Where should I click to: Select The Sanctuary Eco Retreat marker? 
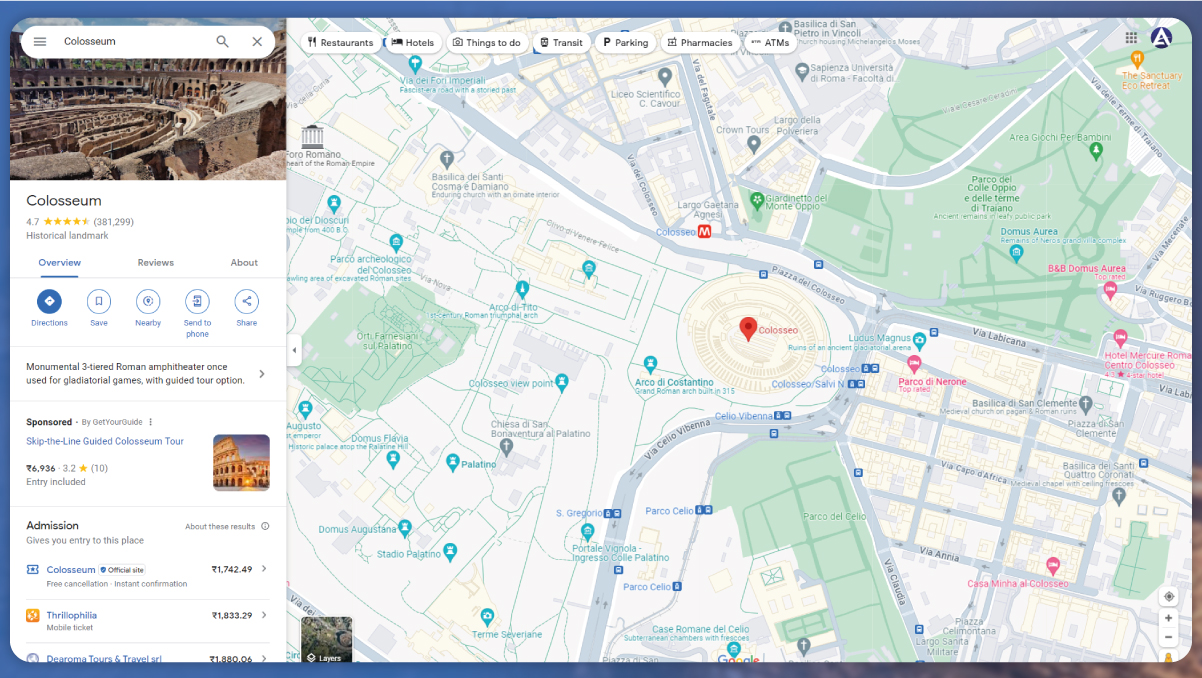pos(1137,59)
